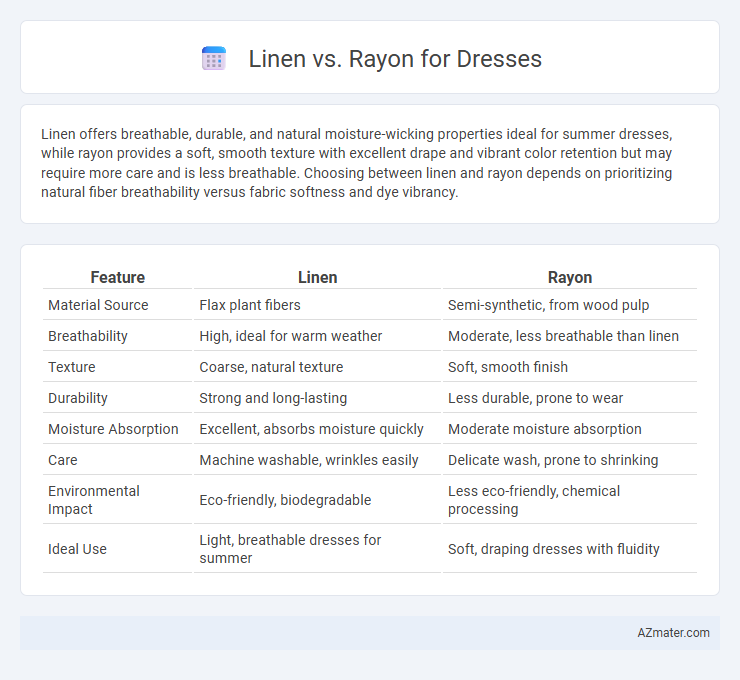740x680 pixels.
Task: Click the 'Linen vs. Rayon for Dresses' title
Action: [x=395, y=59]
